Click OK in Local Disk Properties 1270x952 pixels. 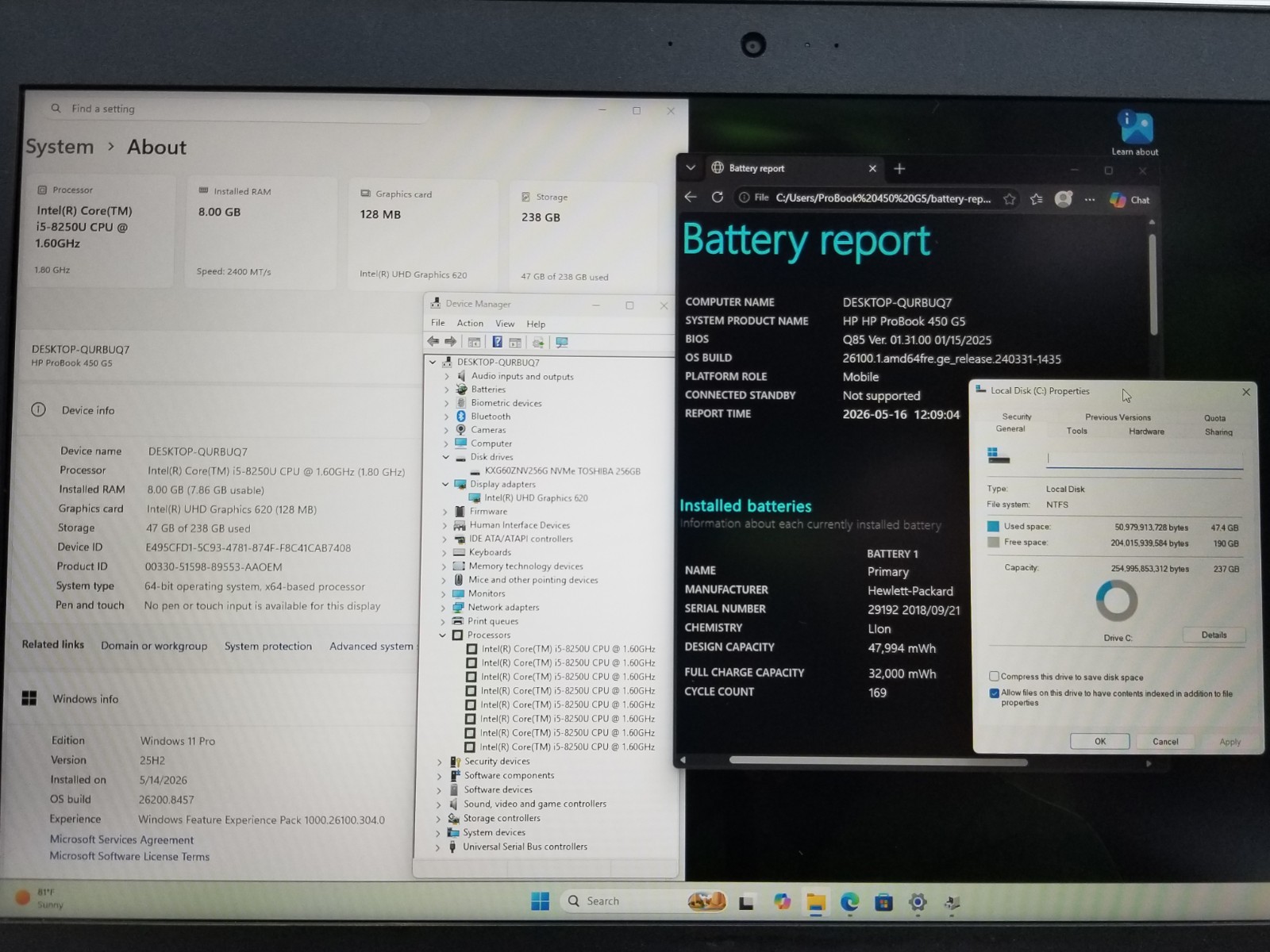[x=1100, y=741]
